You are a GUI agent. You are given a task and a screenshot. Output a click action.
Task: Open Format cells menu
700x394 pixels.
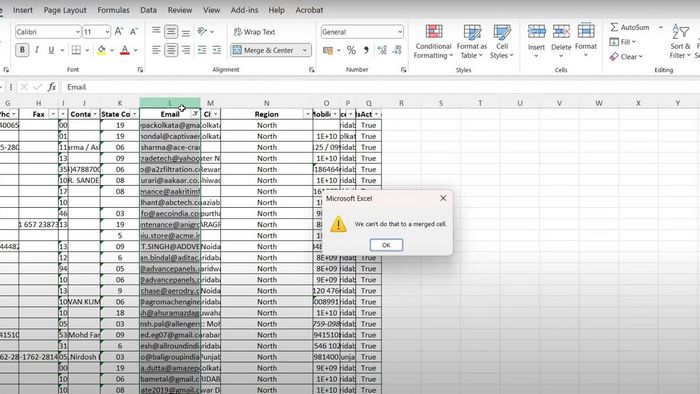click(586, 42)
